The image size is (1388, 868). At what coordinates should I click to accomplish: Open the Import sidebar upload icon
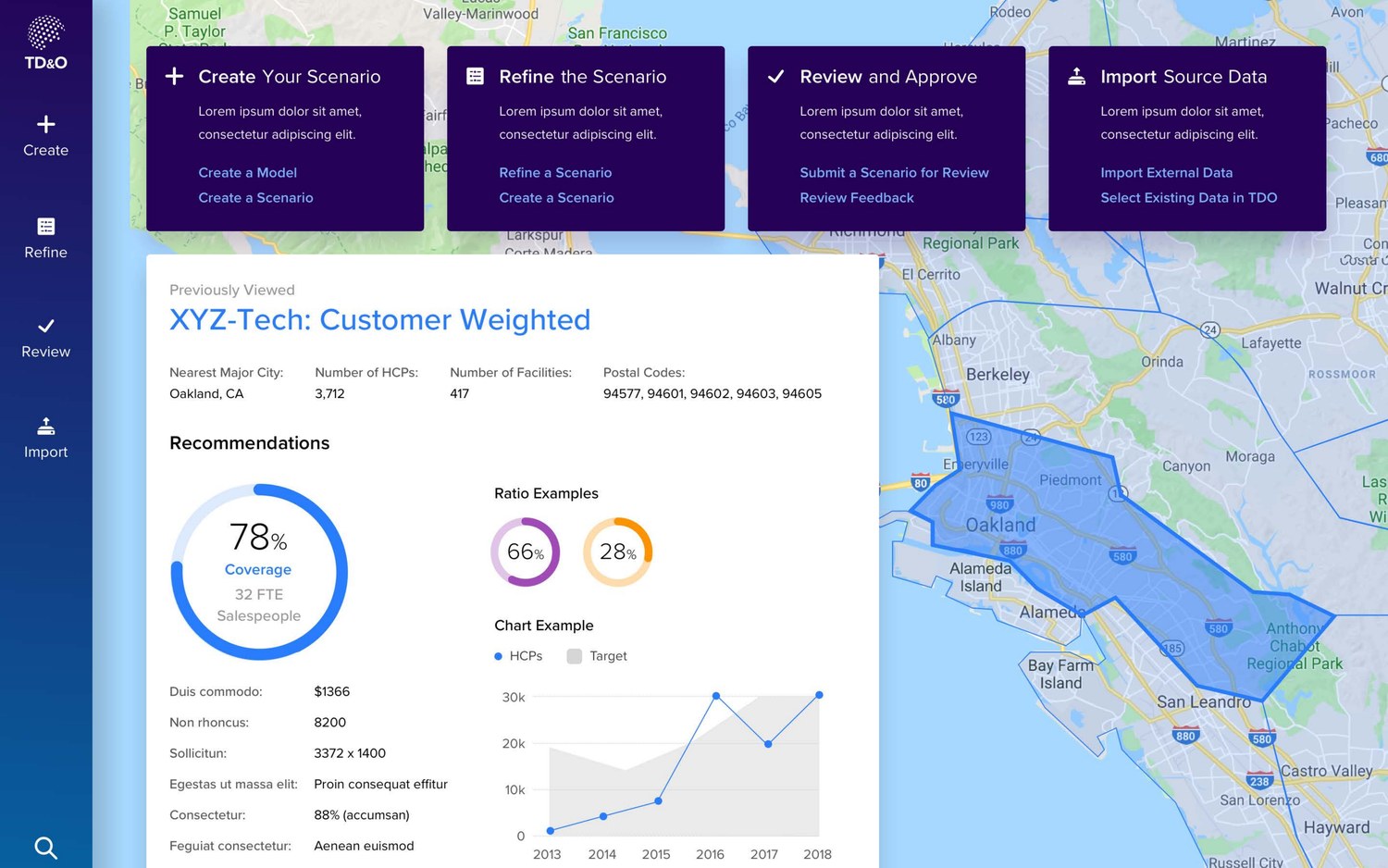pos(46,426)
